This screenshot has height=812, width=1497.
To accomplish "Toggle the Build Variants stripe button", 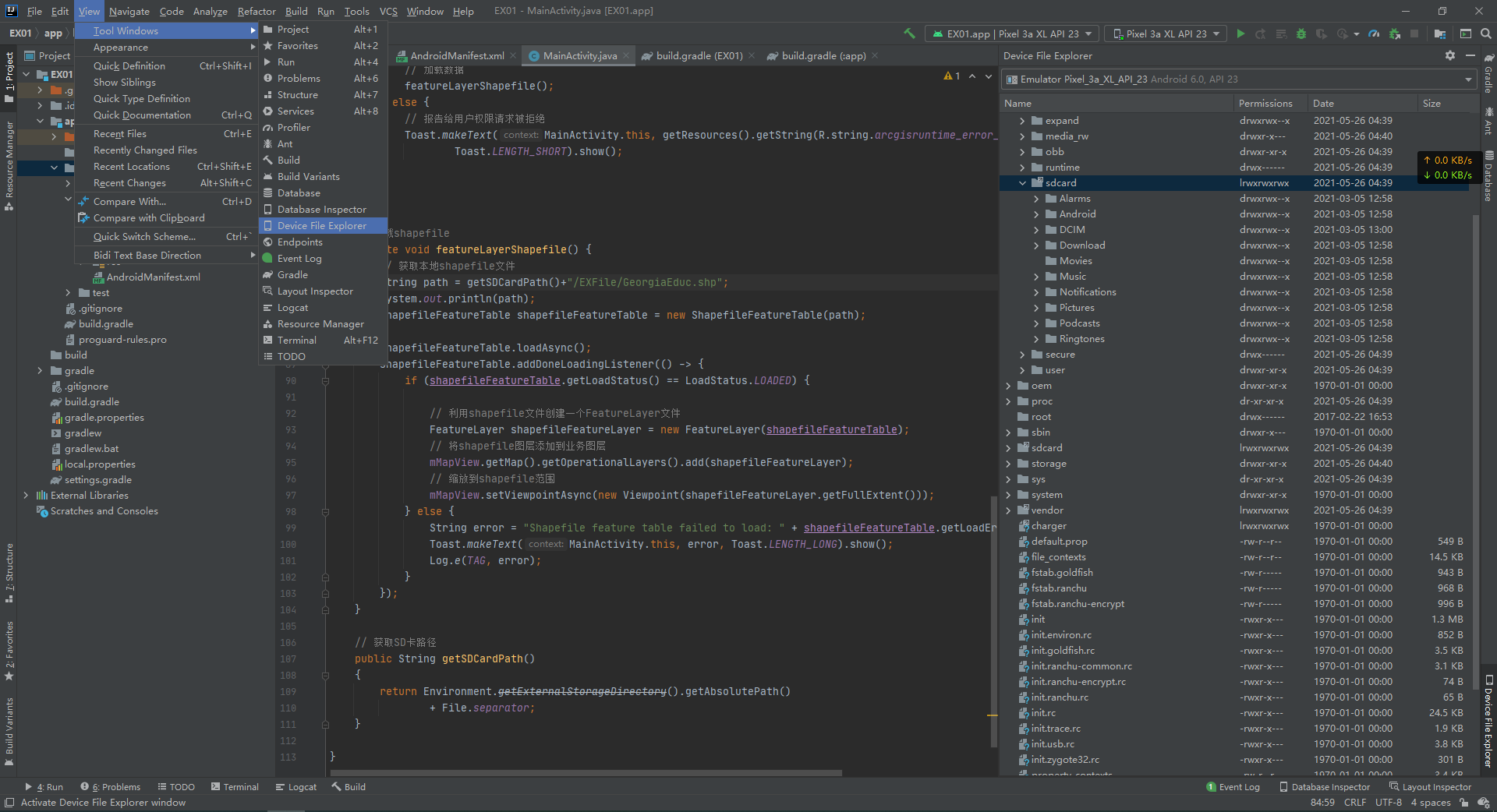I will click(9, 732).
